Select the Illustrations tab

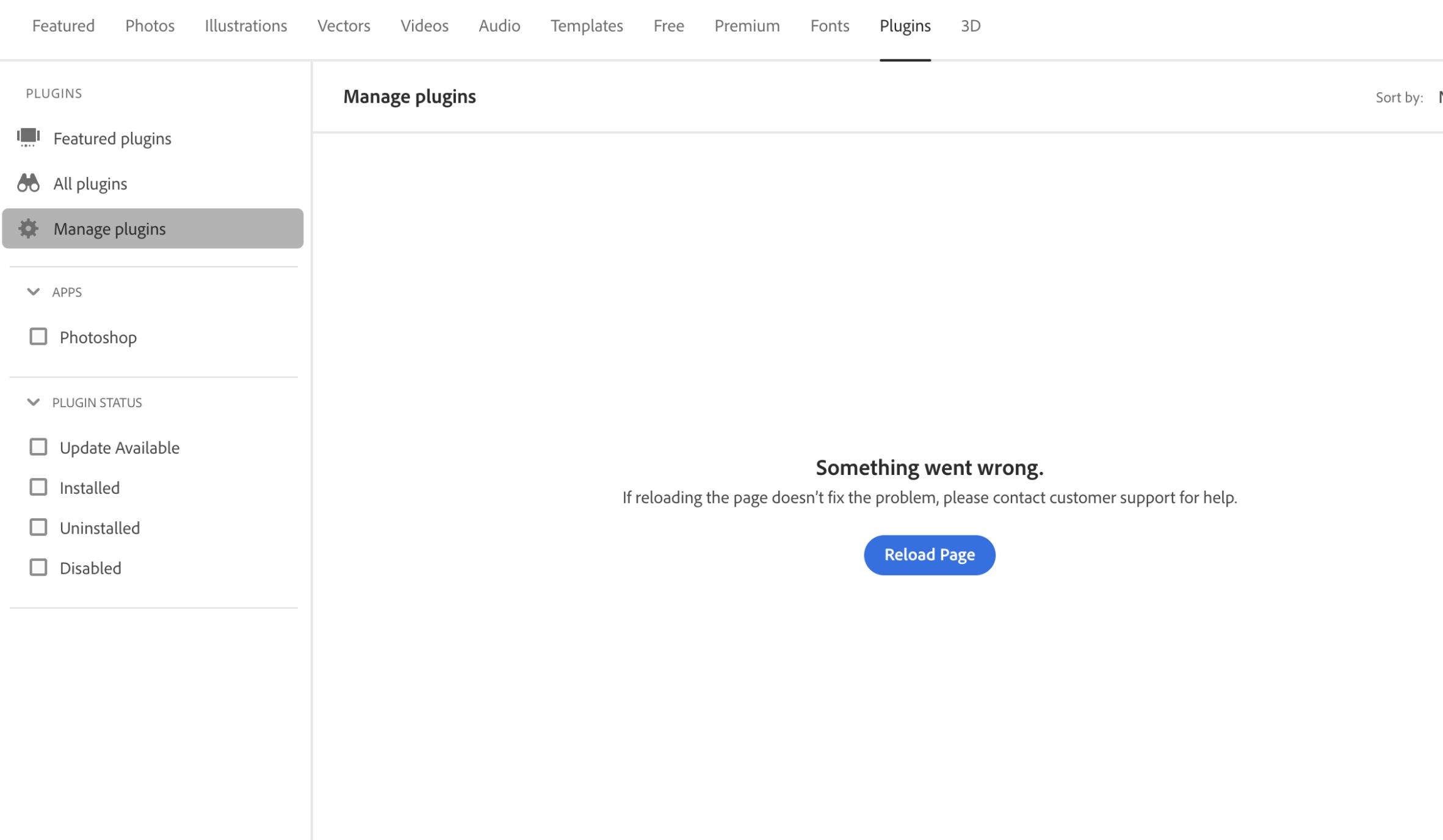tap(245, 26)
